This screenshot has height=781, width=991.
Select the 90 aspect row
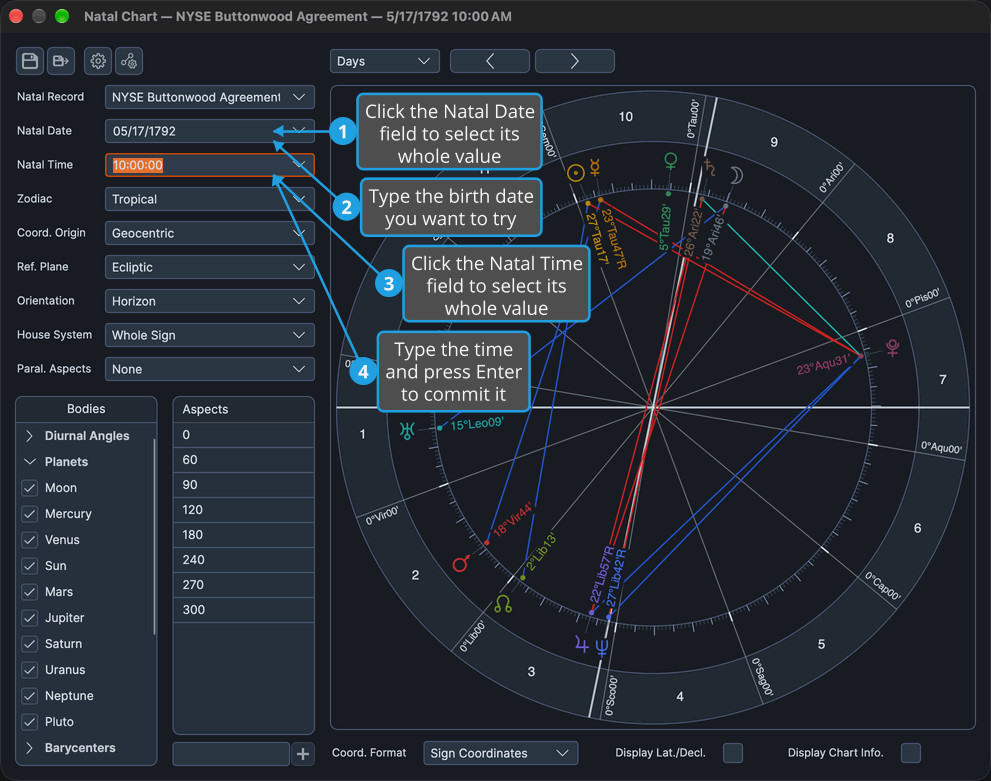click(x=244, y=485)
